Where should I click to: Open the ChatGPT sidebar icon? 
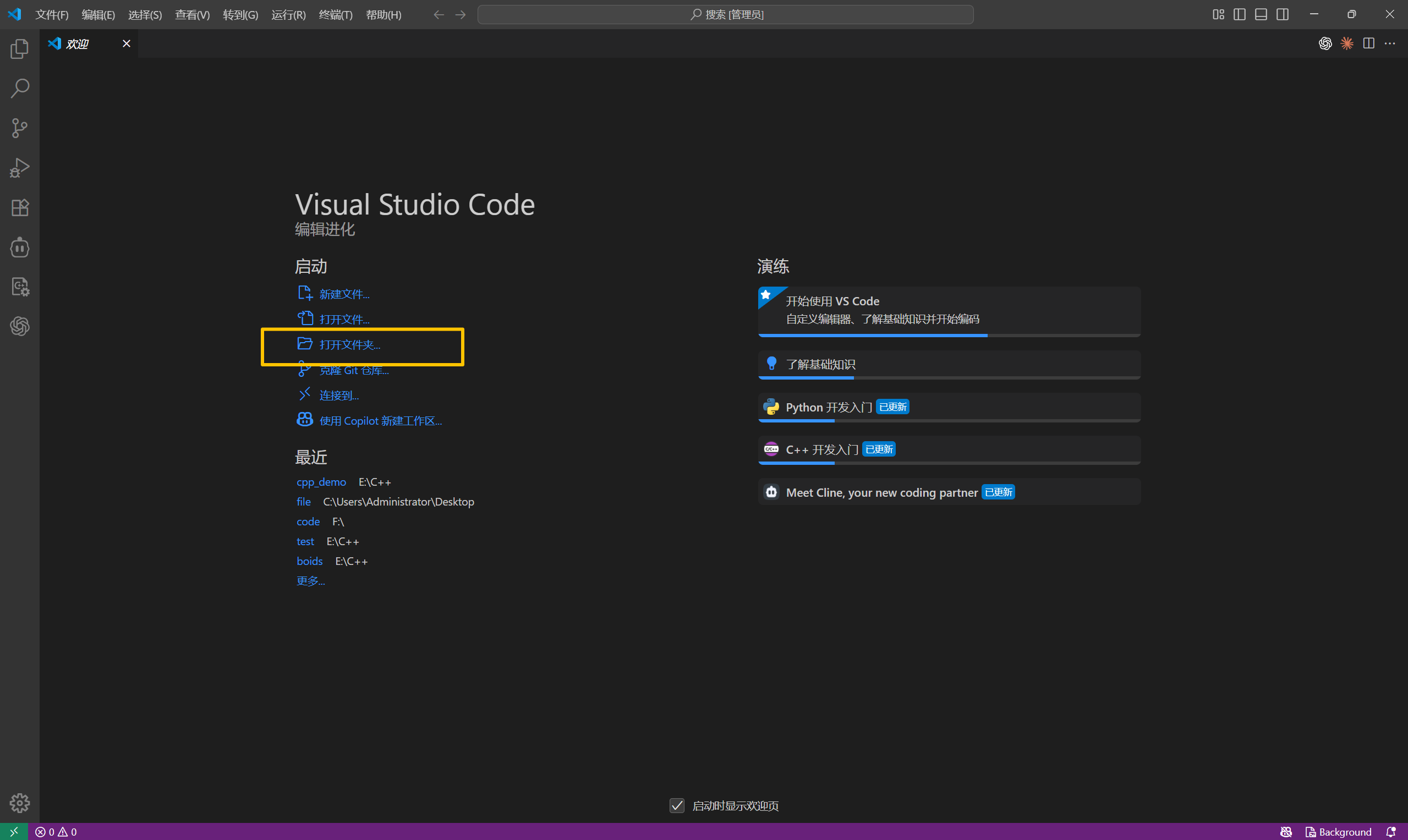(20, 326)
